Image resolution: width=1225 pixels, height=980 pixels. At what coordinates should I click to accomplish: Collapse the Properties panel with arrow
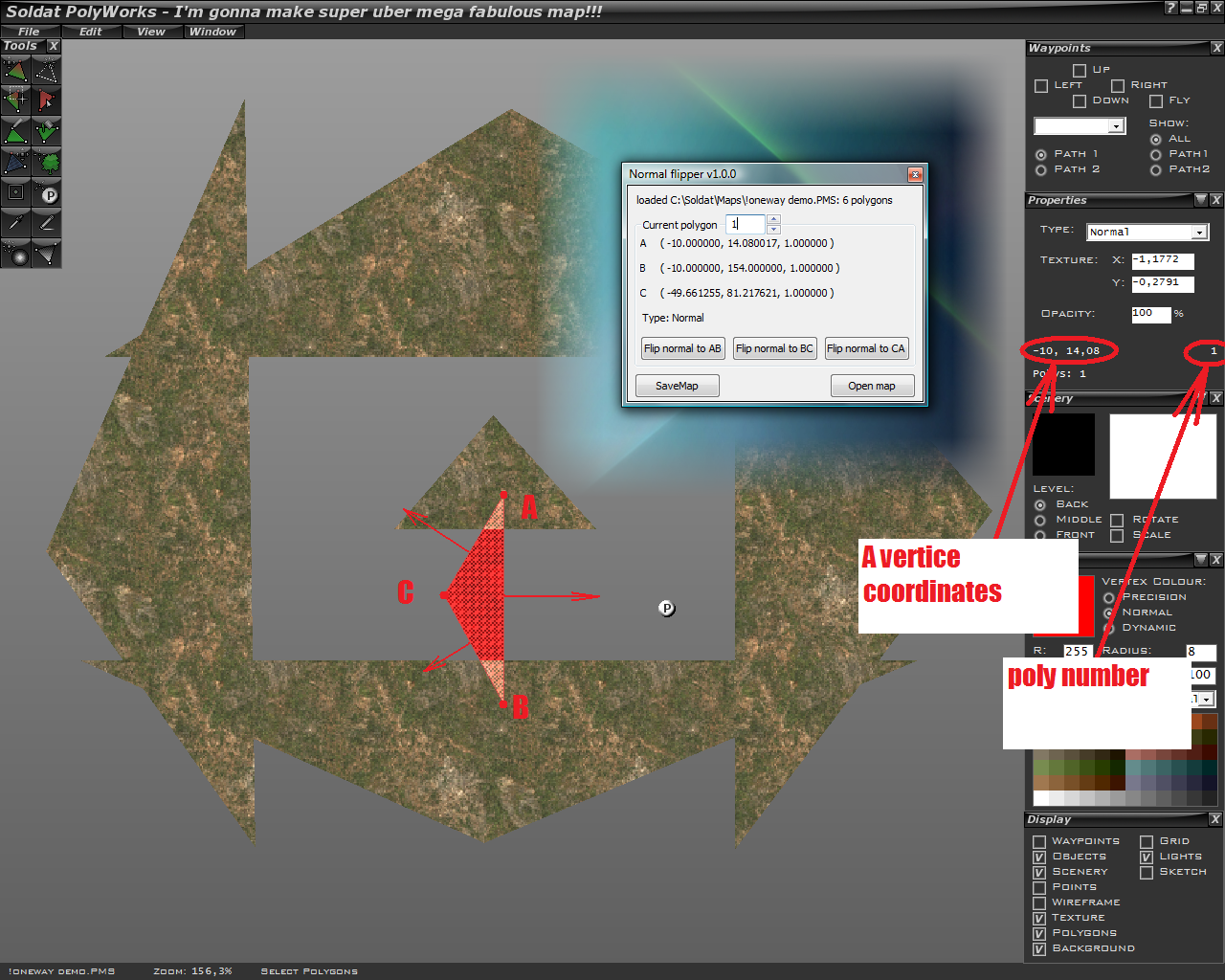click(1201, 200)
